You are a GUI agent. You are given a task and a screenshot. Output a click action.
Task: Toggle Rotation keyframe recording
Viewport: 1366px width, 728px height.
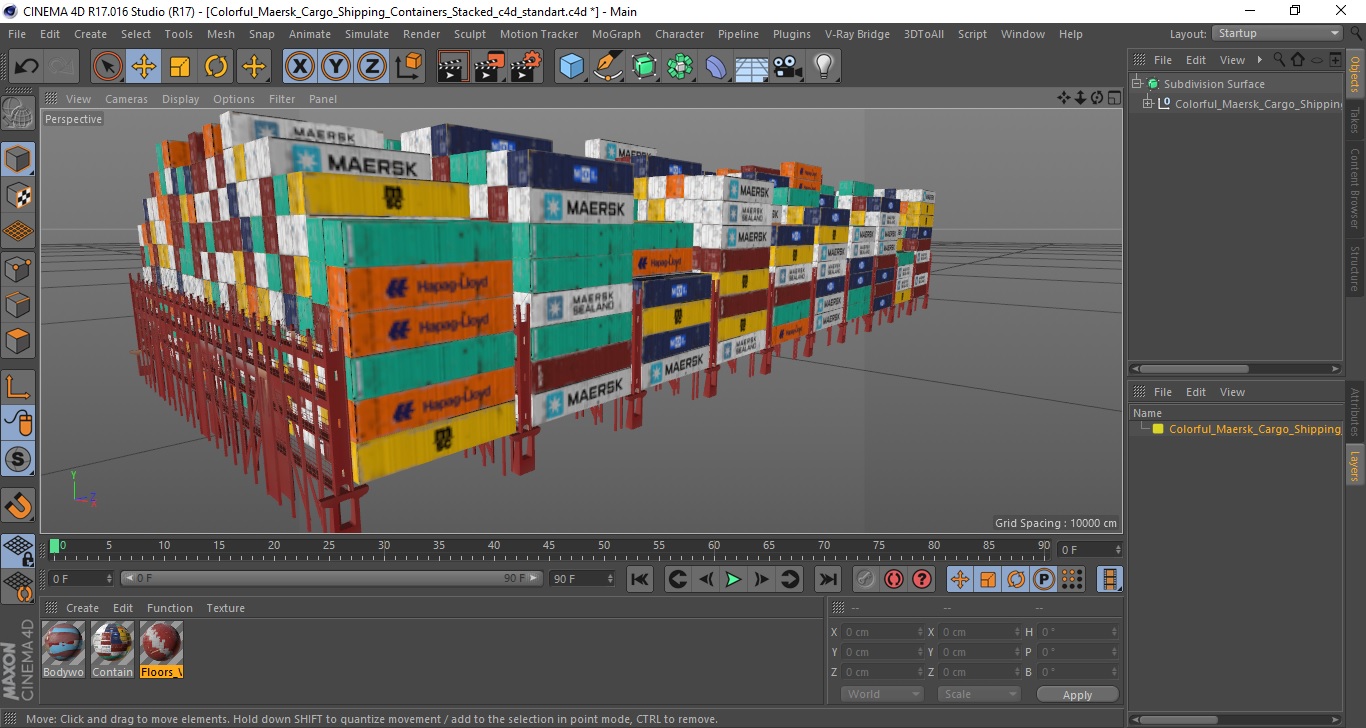pyautogui.click(x=1015, y=579)
